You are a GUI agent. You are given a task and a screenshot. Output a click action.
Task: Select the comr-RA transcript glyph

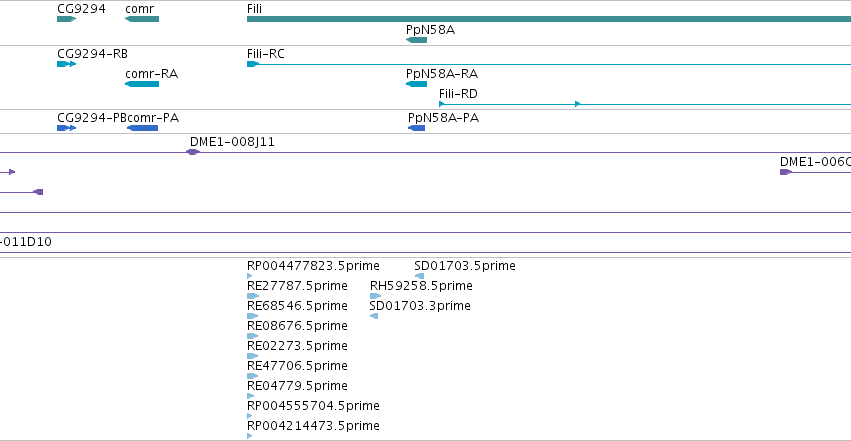[142, 84]
